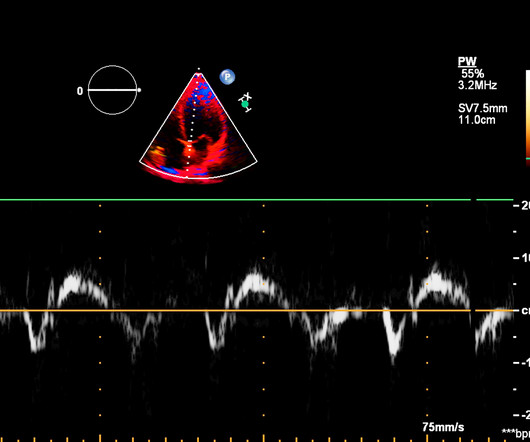Click the sample volume gate on cursor line
Viewport: 530px width, 442px height.
(x=190, y=143)
